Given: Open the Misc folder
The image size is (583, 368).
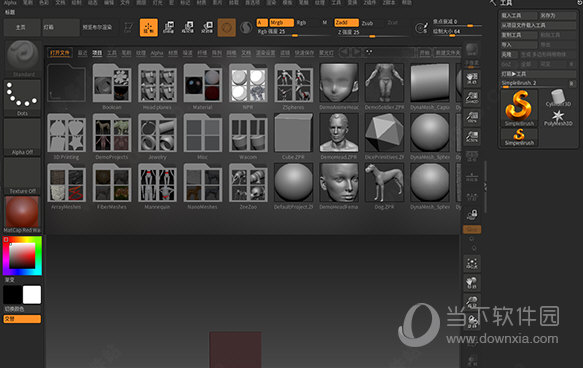Looking at the screenshot, I should [x=202, y=133].
